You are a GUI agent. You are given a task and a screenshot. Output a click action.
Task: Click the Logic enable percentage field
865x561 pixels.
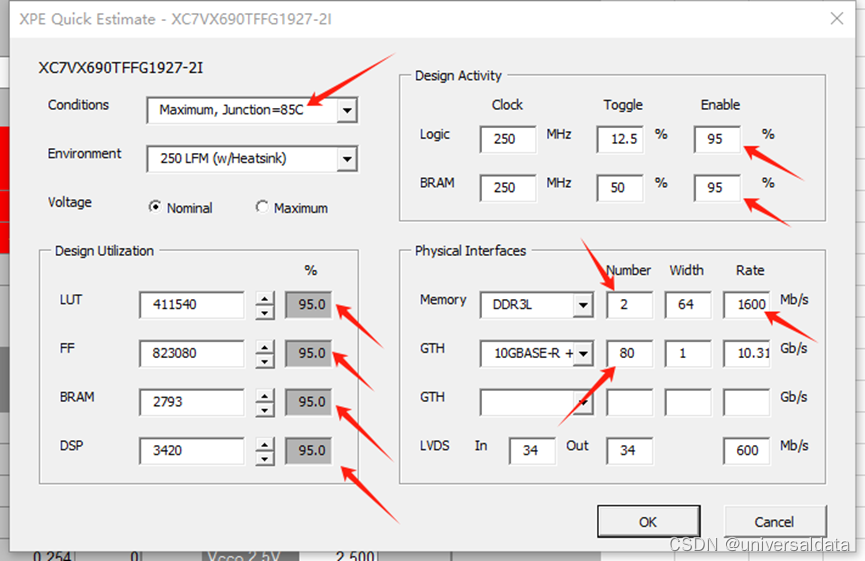(x=718, y=139)
